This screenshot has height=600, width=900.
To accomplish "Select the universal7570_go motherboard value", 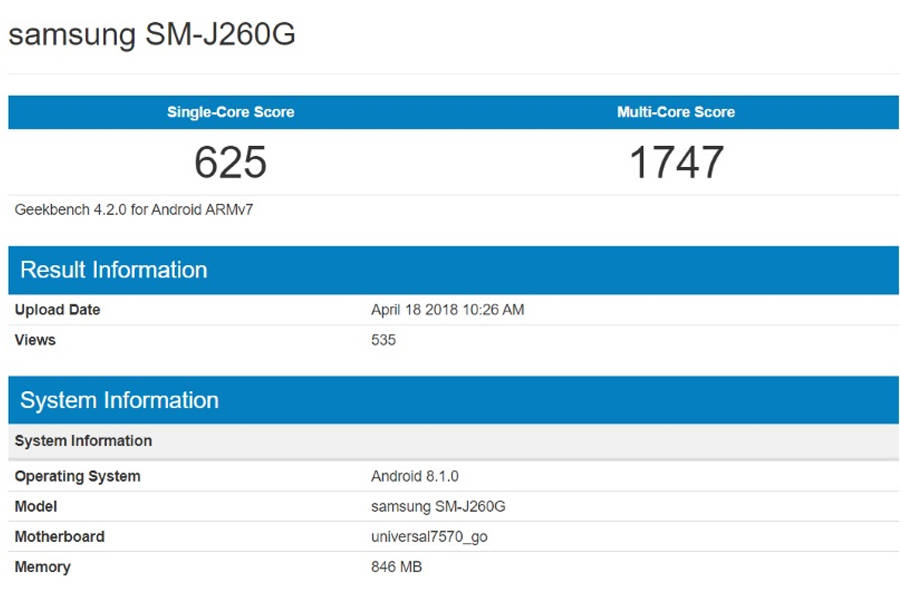I will (430, 537).
